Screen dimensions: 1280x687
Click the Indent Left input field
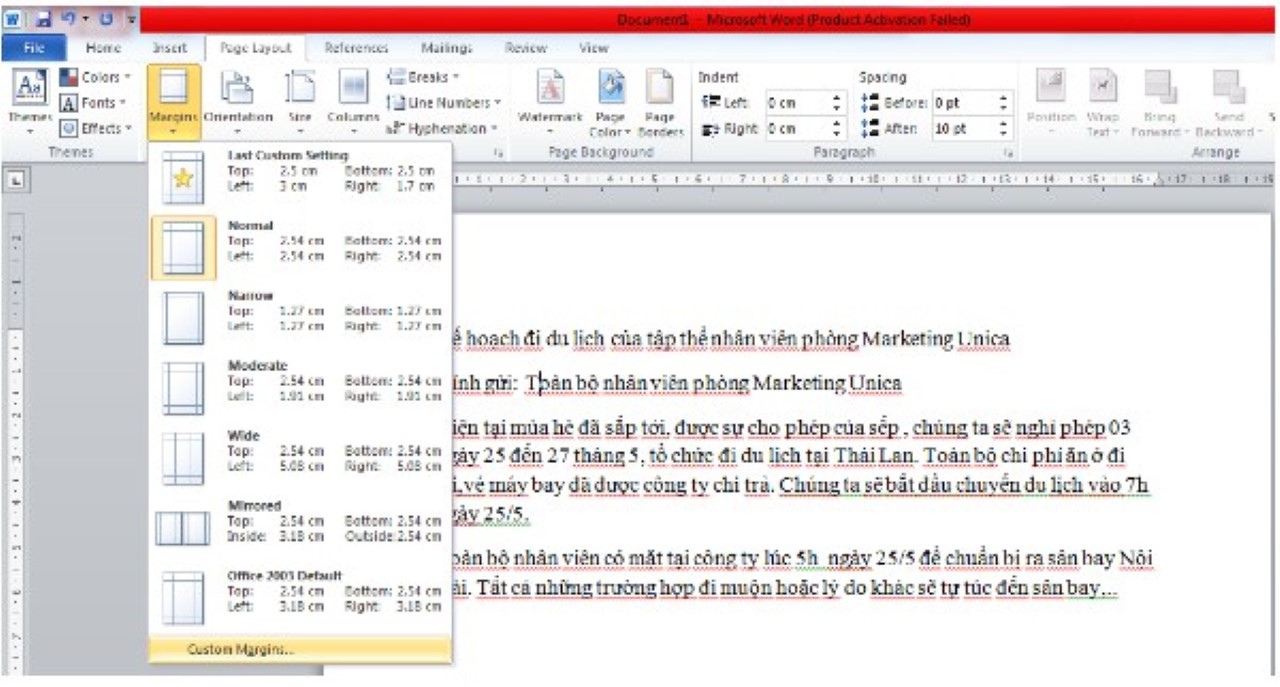pyautogui.click(x=797, y=103)
